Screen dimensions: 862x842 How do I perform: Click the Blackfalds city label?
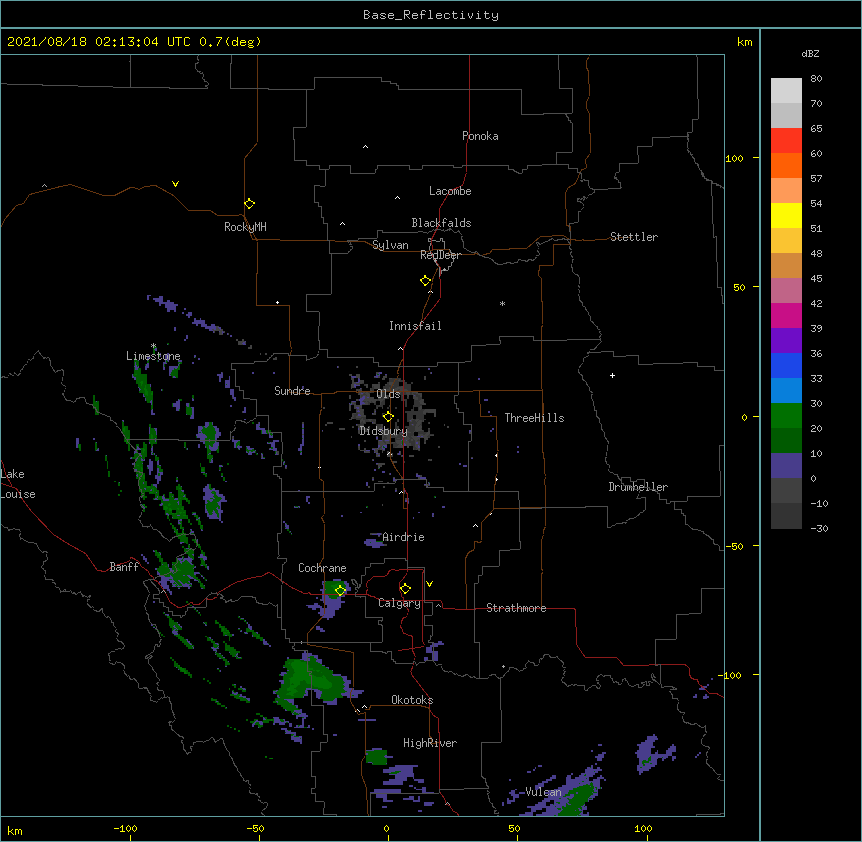(441, 223)
